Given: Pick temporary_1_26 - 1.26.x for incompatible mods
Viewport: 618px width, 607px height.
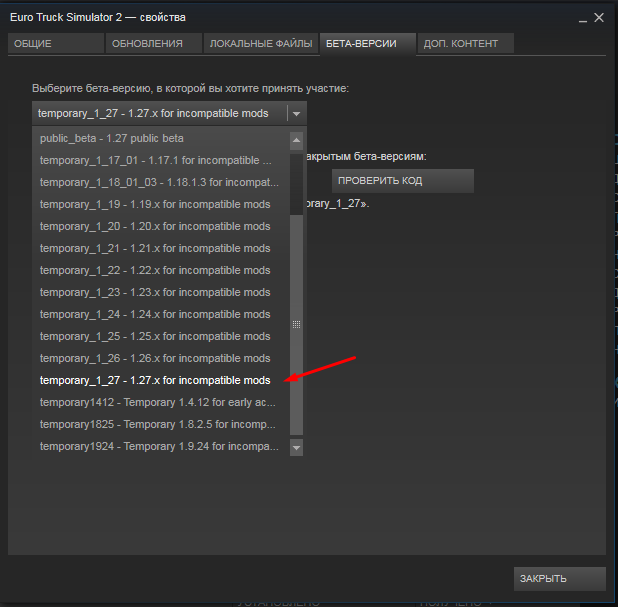Looking at the screenshot, I should pyautogui.click(x=160, y=358).
